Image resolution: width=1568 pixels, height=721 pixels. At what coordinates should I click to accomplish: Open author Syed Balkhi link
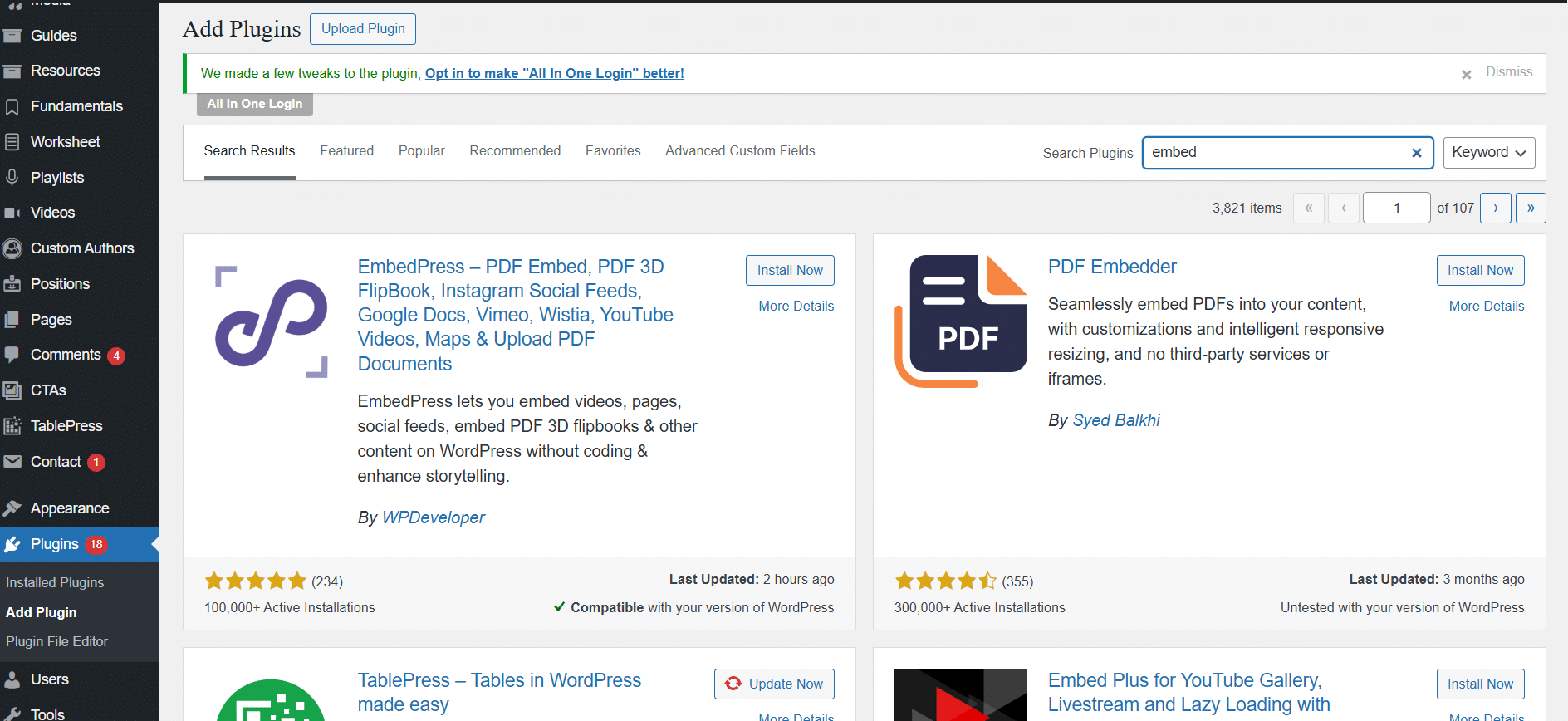tap(1116, 420)
